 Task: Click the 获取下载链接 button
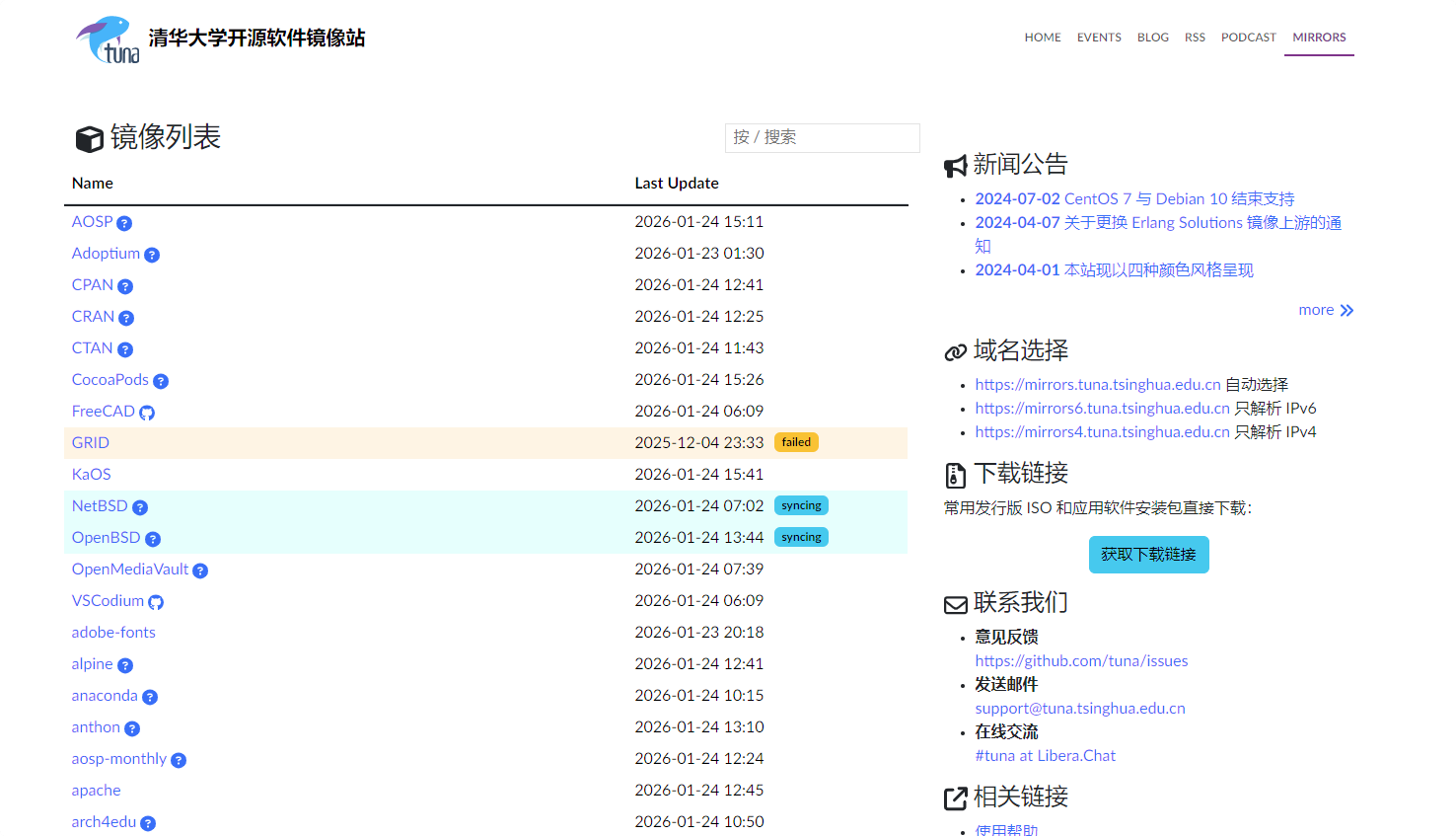[x=1148, y=555]
